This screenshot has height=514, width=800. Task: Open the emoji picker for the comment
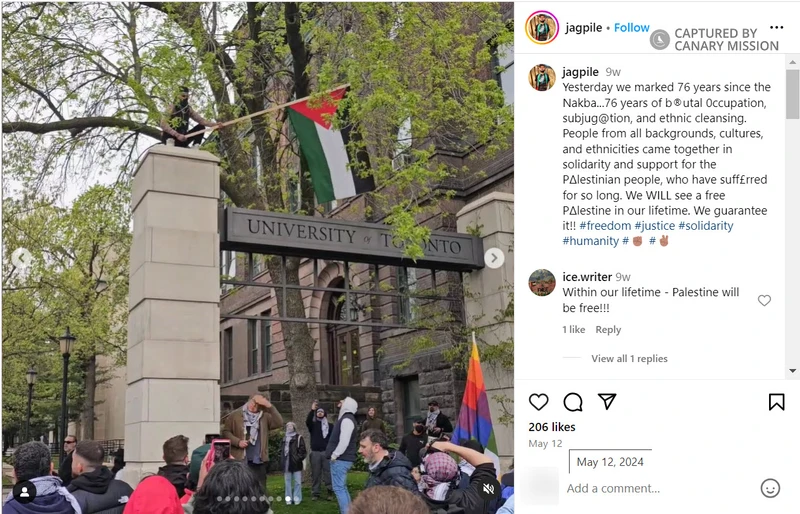click(x=770, y=488)
